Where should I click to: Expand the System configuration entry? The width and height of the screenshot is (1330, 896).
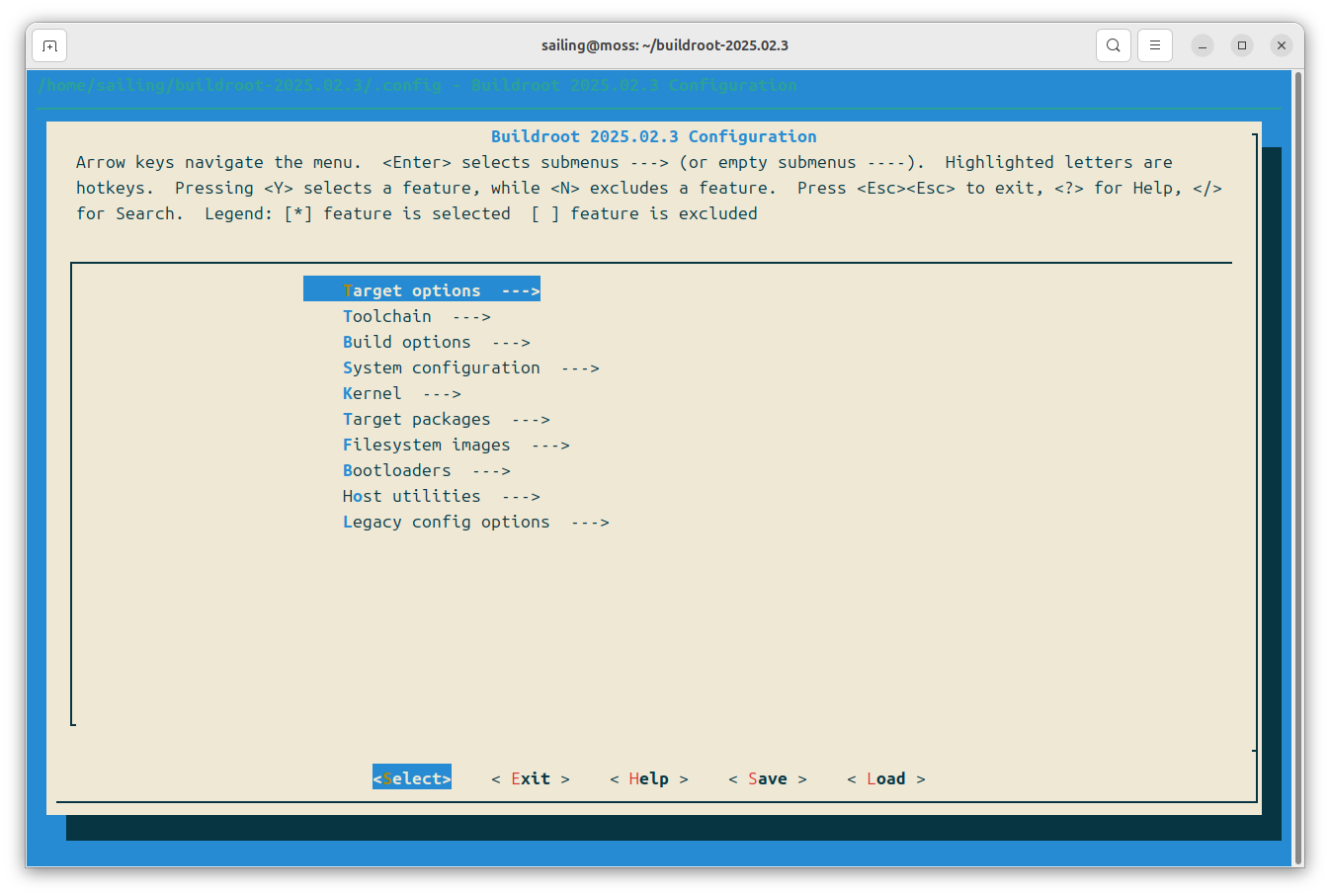coord(470,367)
